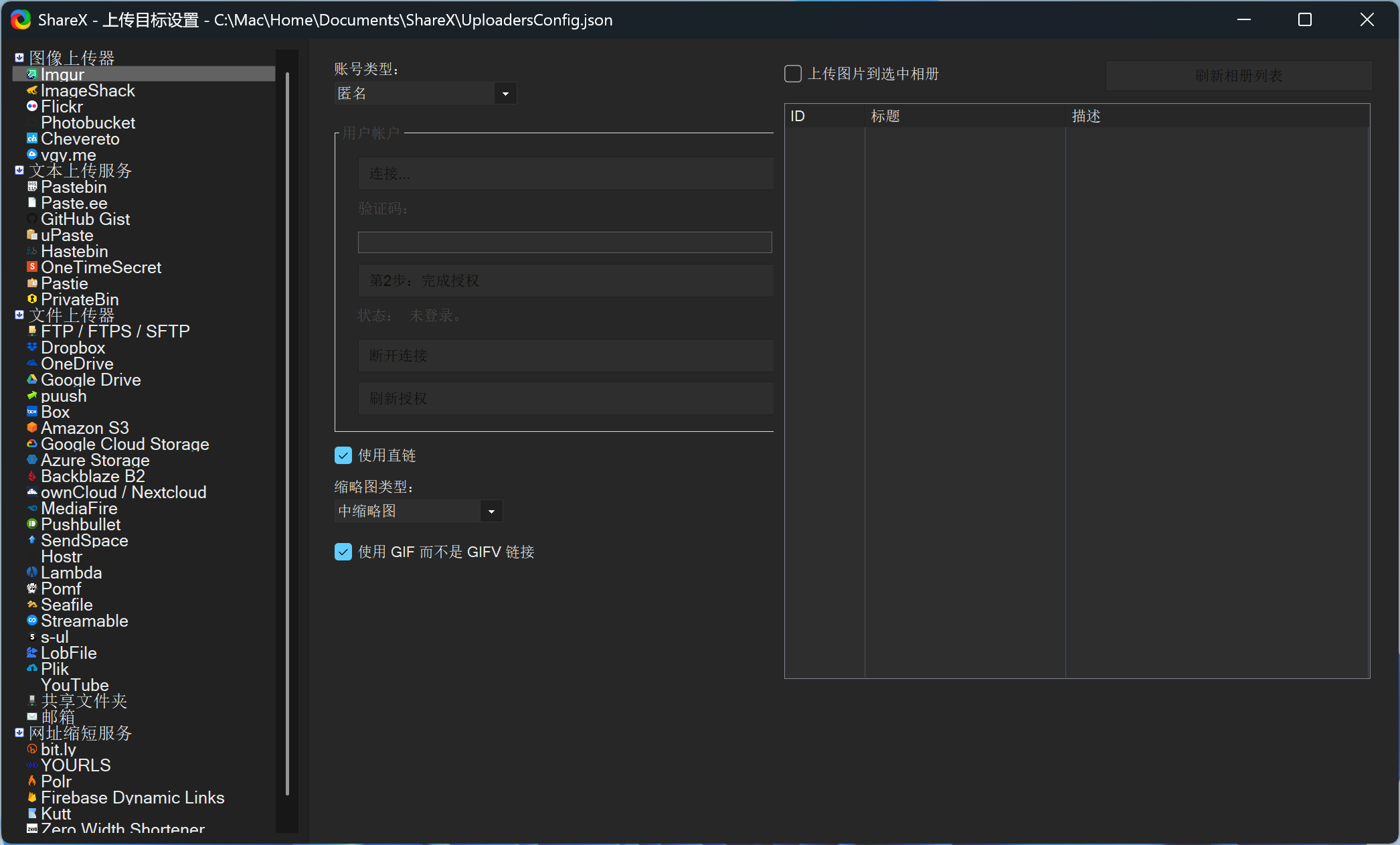Select the Polr URL shortener
Viewport: 1400px width, 845px height.
[x=56, y=781]
